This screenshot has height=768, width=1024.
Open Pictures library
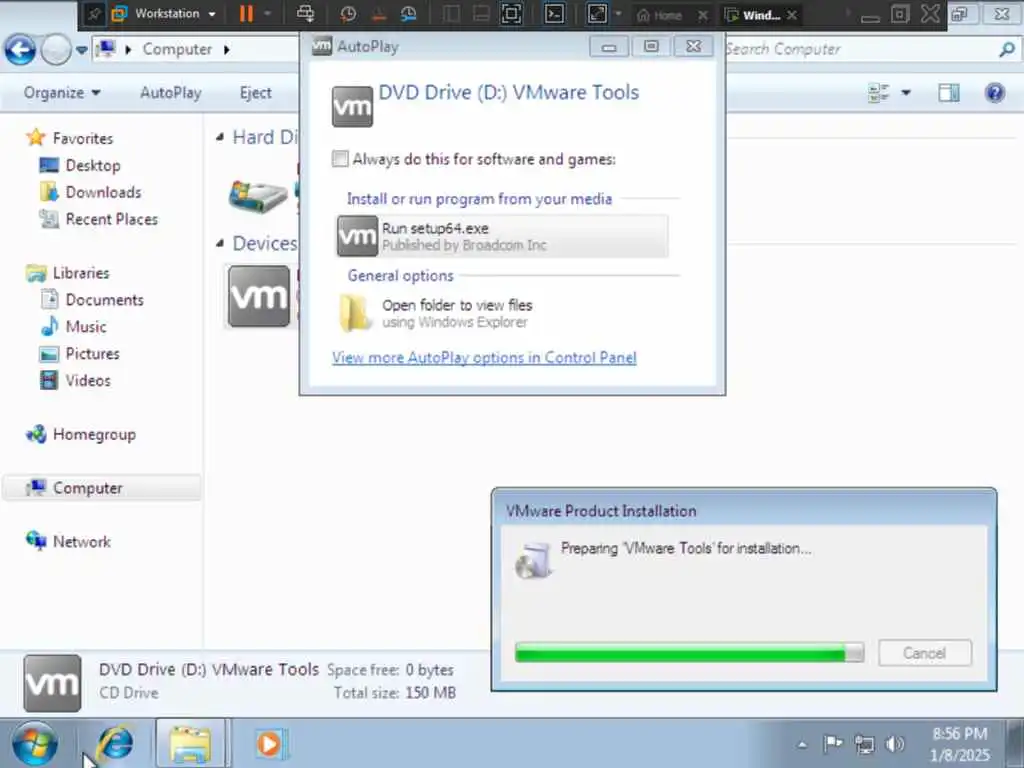tap(92, 353)
